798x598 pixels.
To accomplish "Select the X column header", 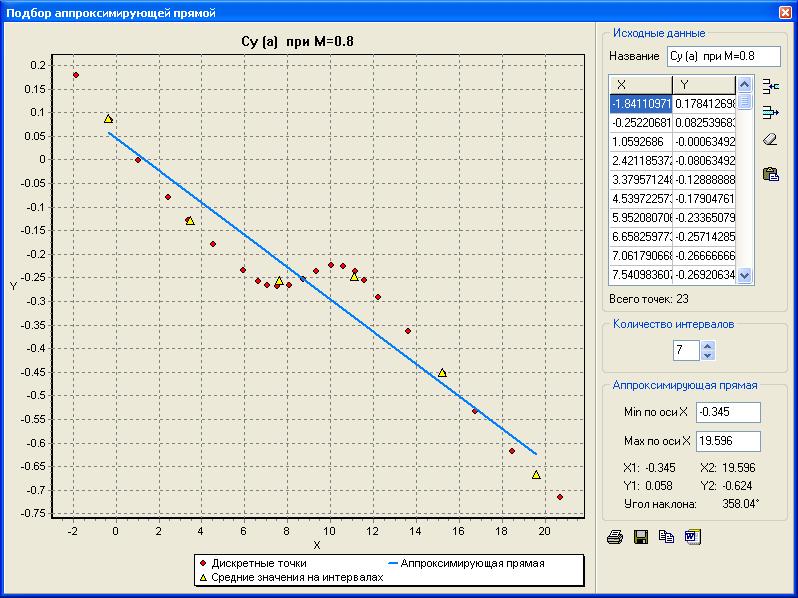I will (641, 85).
